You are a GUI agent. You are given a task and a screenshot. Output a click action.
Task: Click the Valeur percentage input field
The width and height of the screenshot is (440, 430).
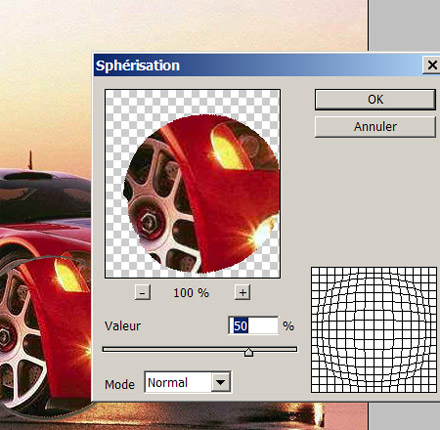coord(254,326)
